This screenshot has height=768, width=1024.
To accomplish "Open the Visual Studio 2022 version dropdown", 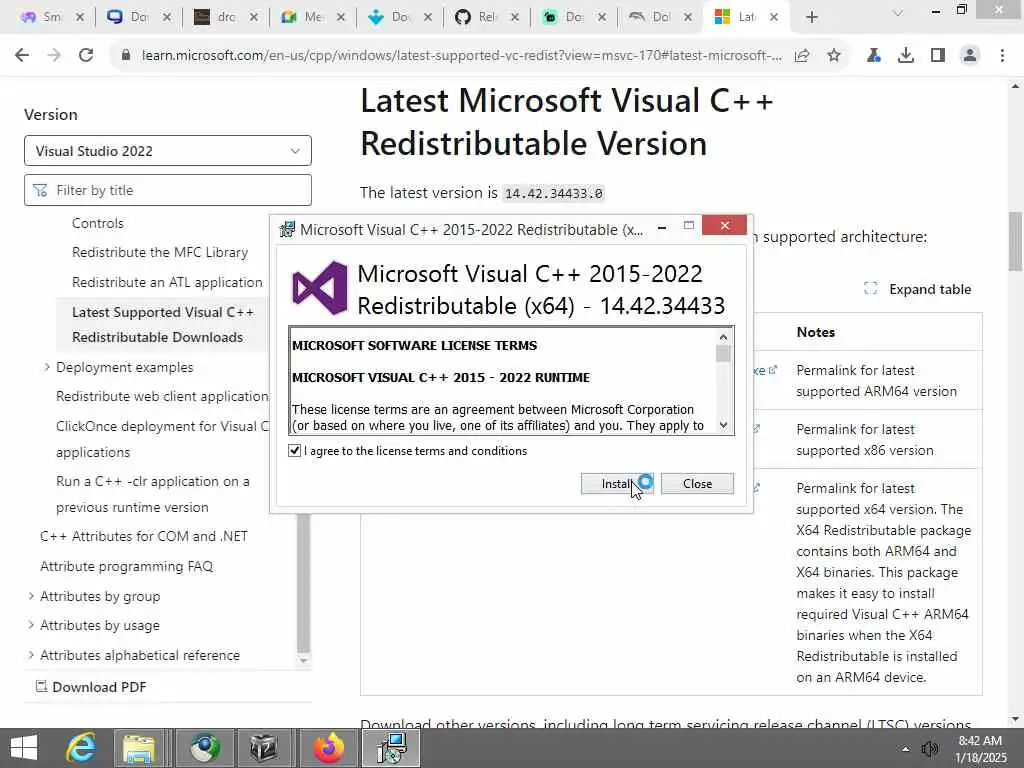I will point(168,151).
